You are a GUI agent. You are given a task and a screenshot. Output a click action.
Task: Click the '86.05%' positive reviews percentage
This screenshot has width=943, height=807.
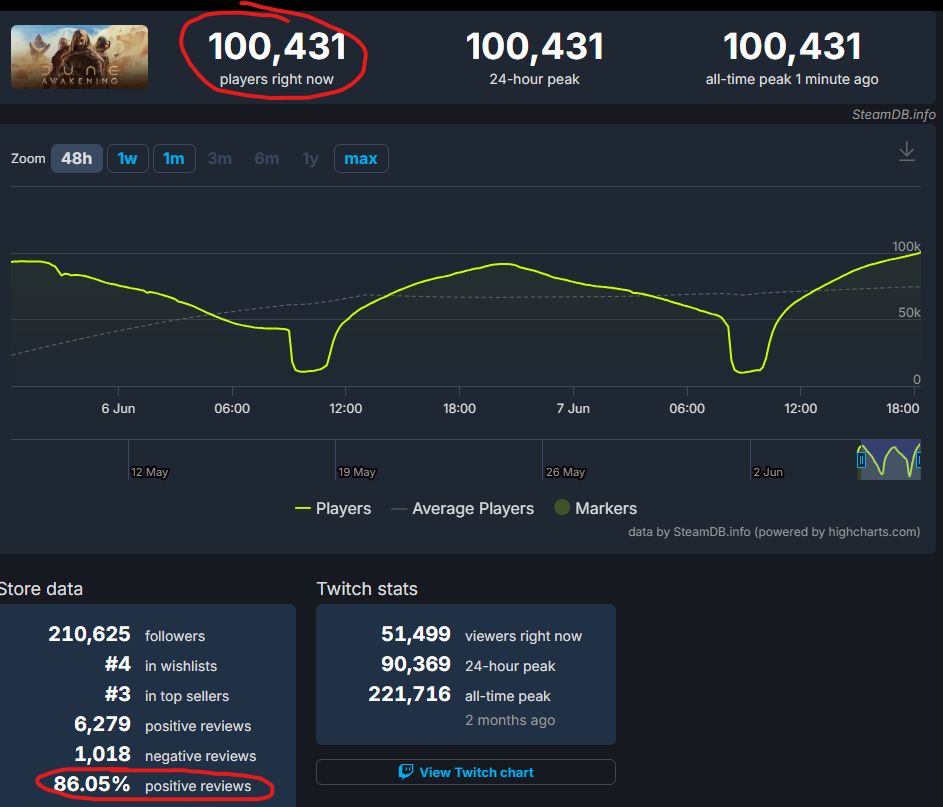91,784
